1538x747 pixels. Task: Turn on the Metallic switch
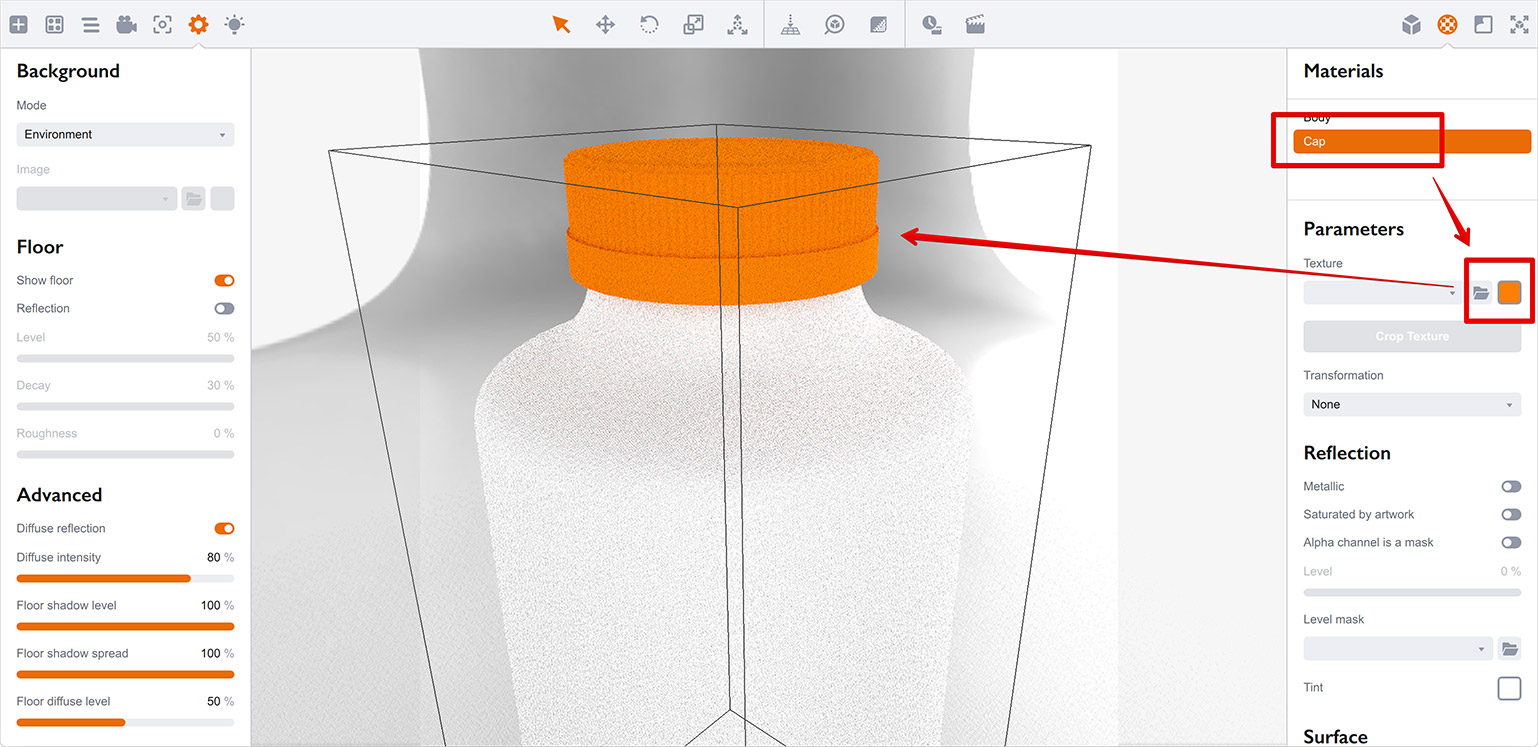[1510, 487]
